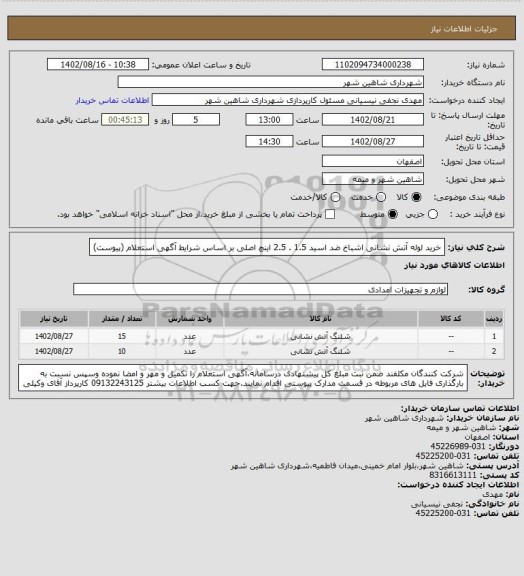Click the request creator name field
Viewport: 524px width, 576px height.
pyautogui.click(x=288, y=100)
